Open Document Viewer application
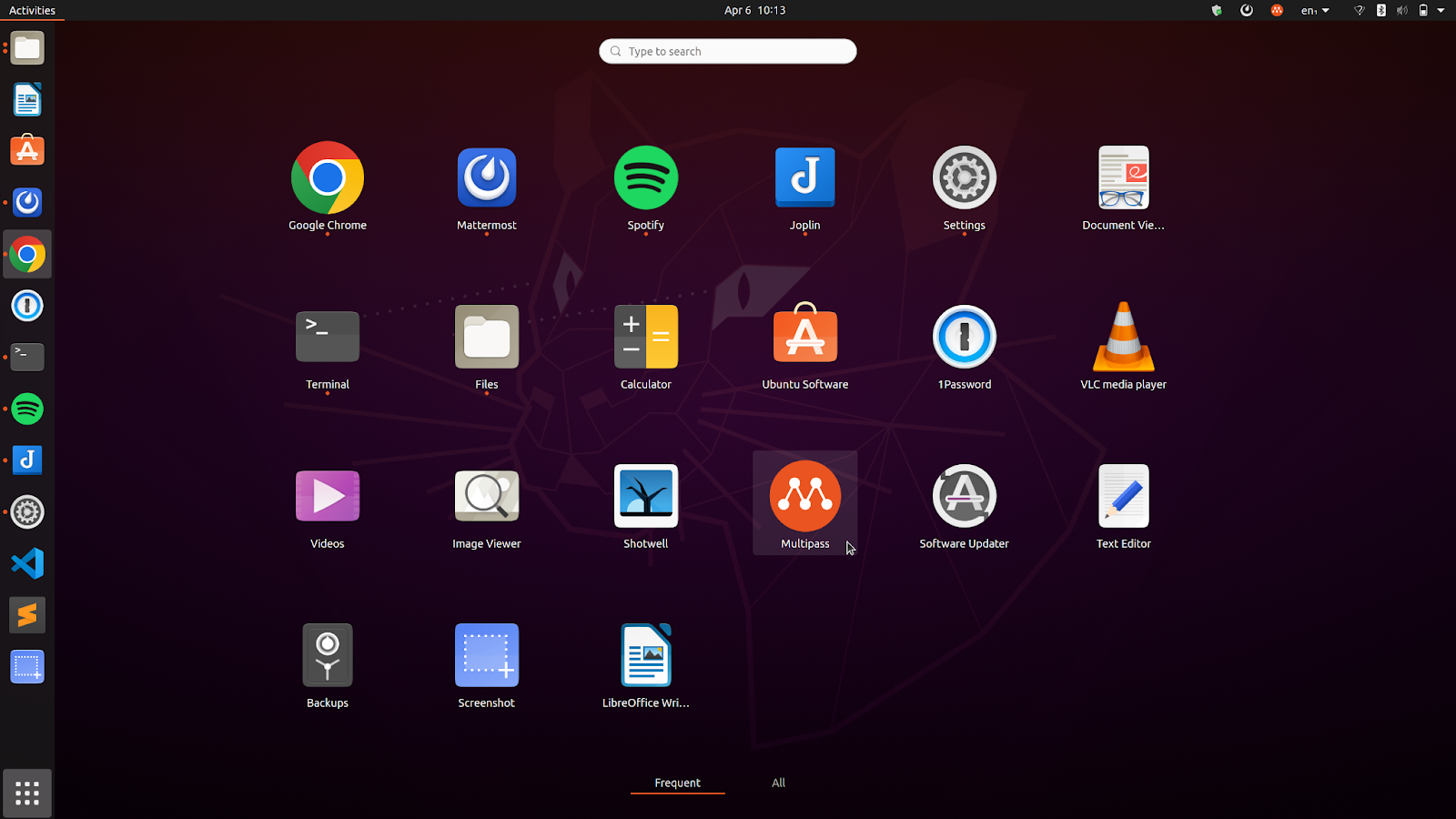This screenshot has width=1456, height=819. [1123, 178]
